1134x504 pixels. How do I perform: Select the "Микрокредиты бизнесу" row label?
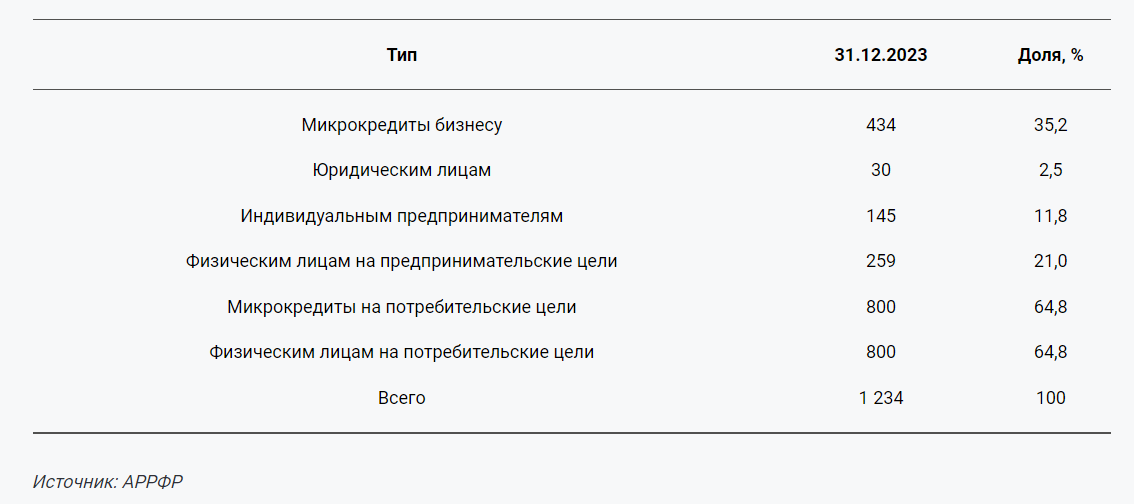click(x=401, y=125)
